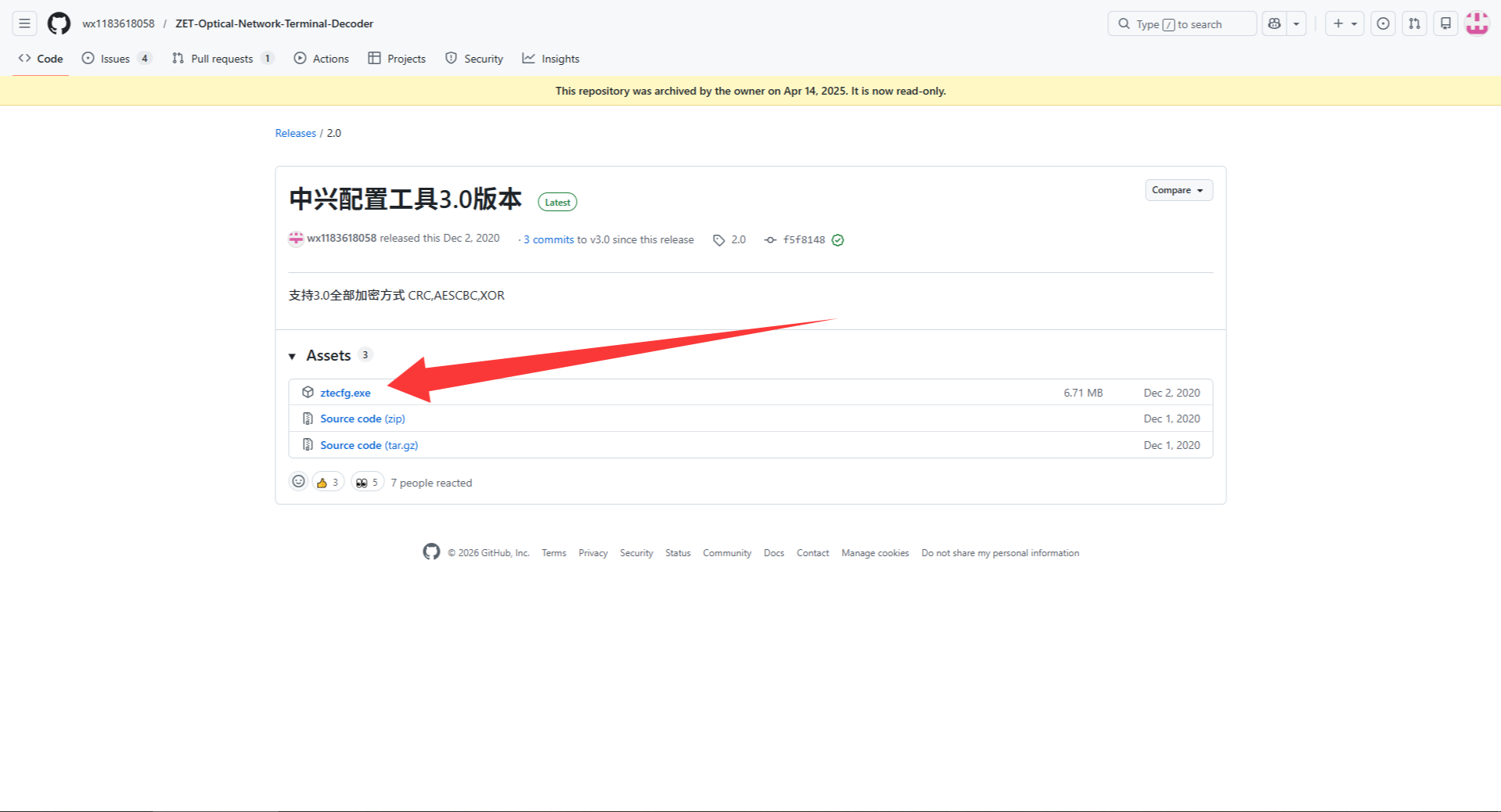Open the user profile avatar menu
Viewport: 1501px width, 812px height.
[1476, 23]
